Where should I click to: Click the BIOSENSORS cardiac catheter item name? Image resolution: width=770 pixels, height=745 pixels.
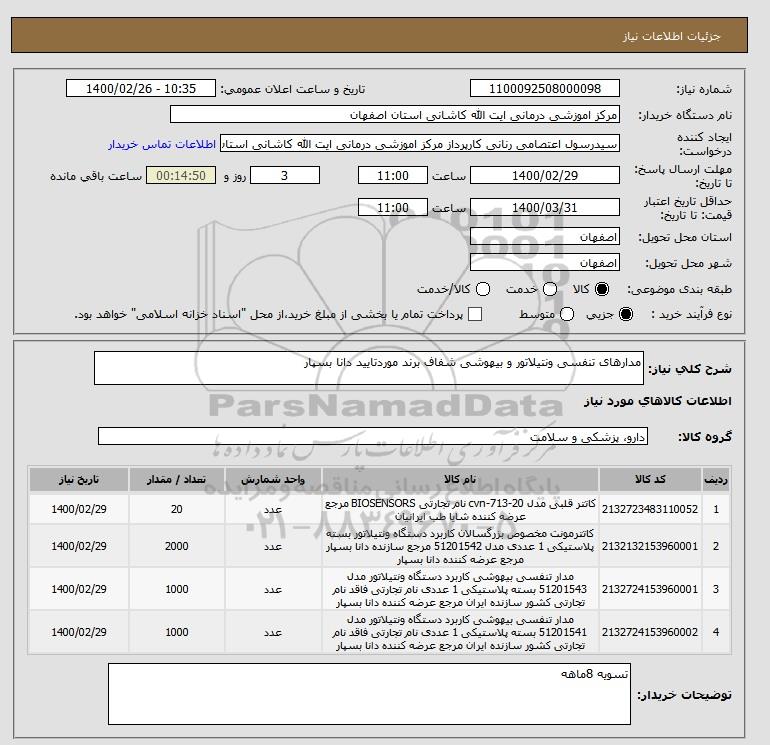460,510
